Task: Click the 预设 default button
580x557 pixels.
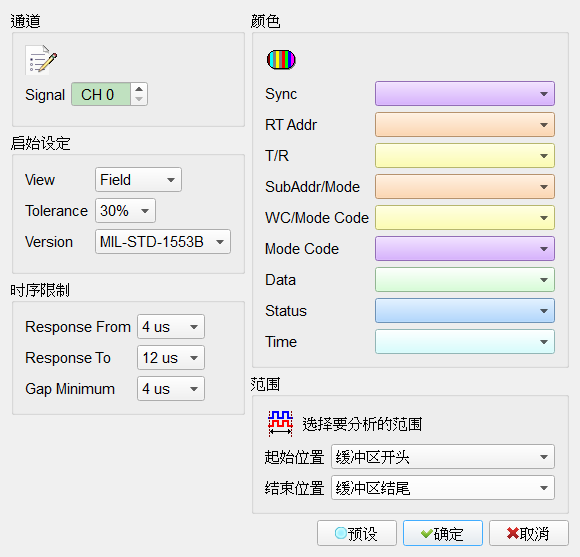Action: [x=357, y=533]
